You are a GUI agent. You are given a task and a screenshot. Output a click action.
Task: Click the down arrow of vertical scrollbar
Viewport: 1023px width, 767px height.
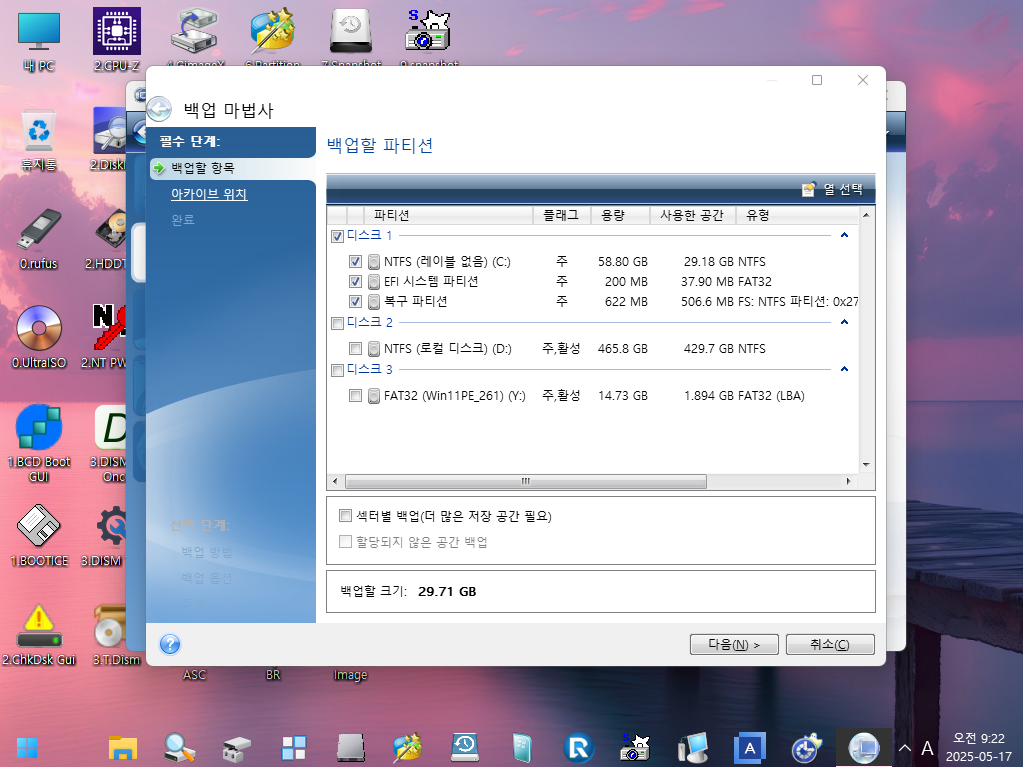(866, 464)
